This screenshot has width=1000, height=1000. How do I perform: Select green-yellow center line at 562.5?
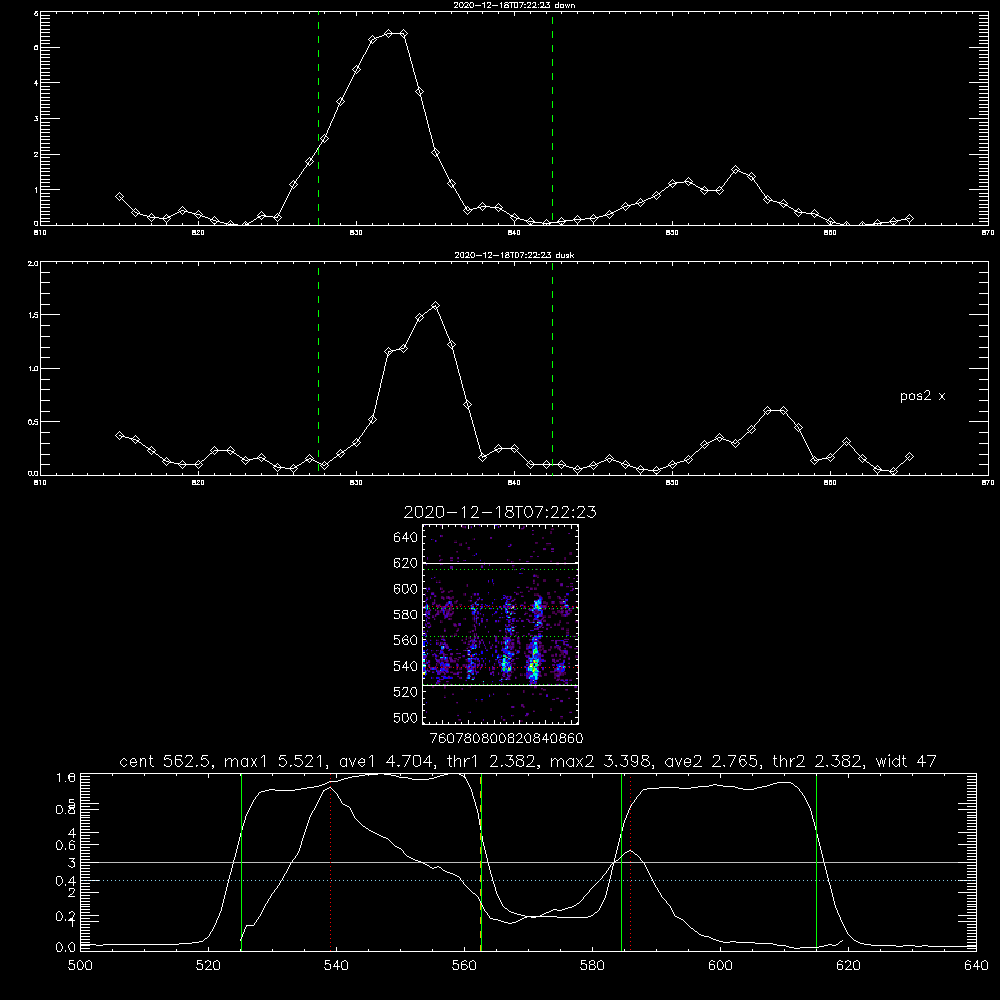coord(481,862)
